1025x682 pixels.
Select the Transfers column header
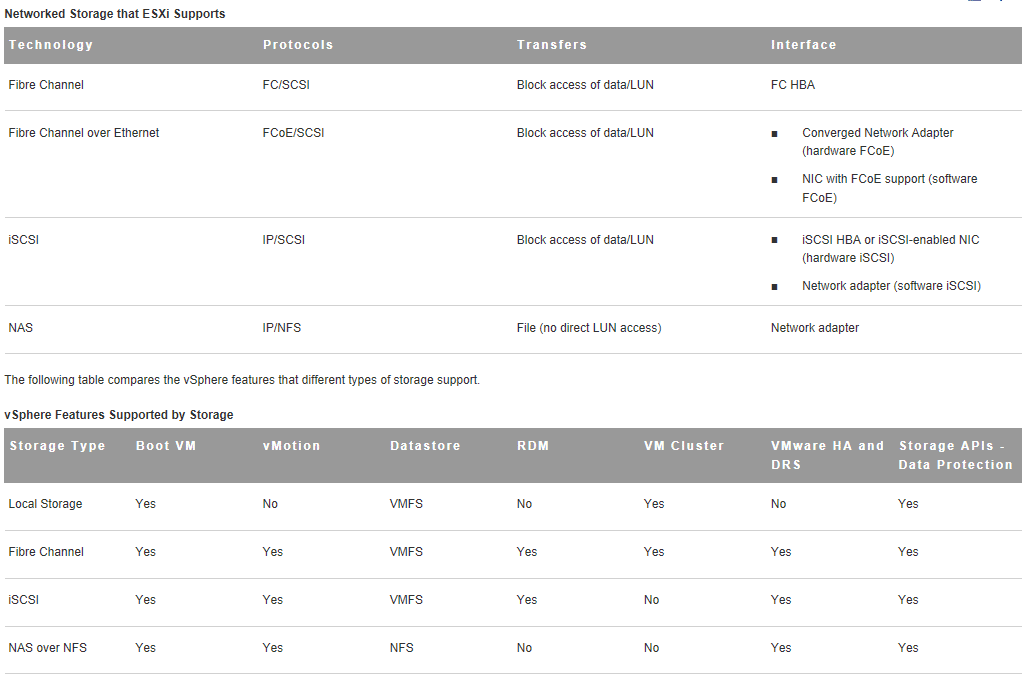click(552, 45)
